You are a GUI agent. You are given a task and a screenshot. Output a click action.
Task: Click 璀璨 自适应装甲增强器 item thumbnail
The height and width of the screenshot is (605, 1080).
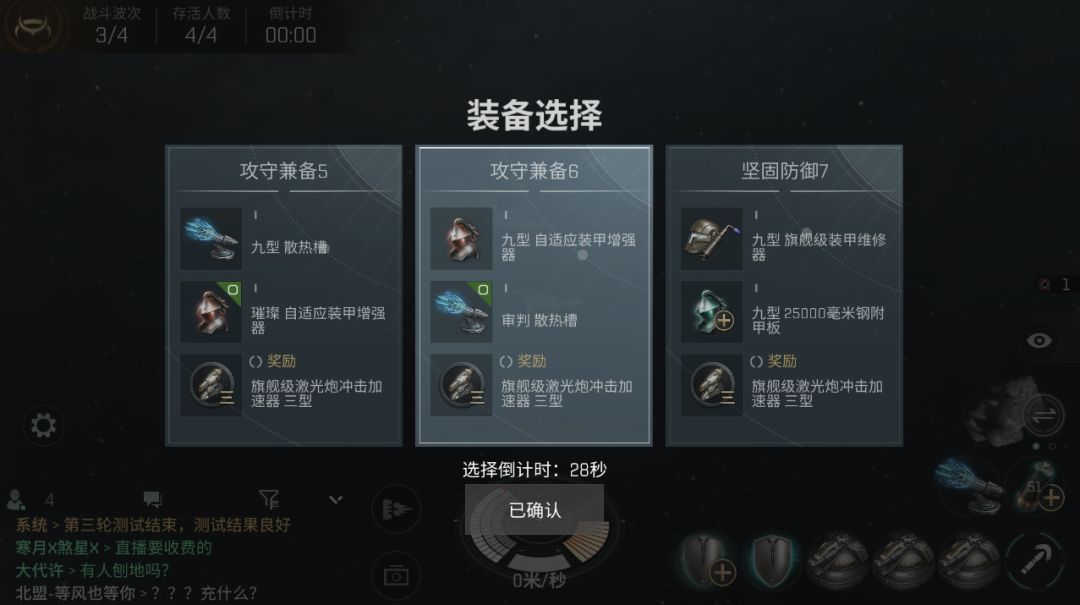pyautogui.click(x=211, y=311)
